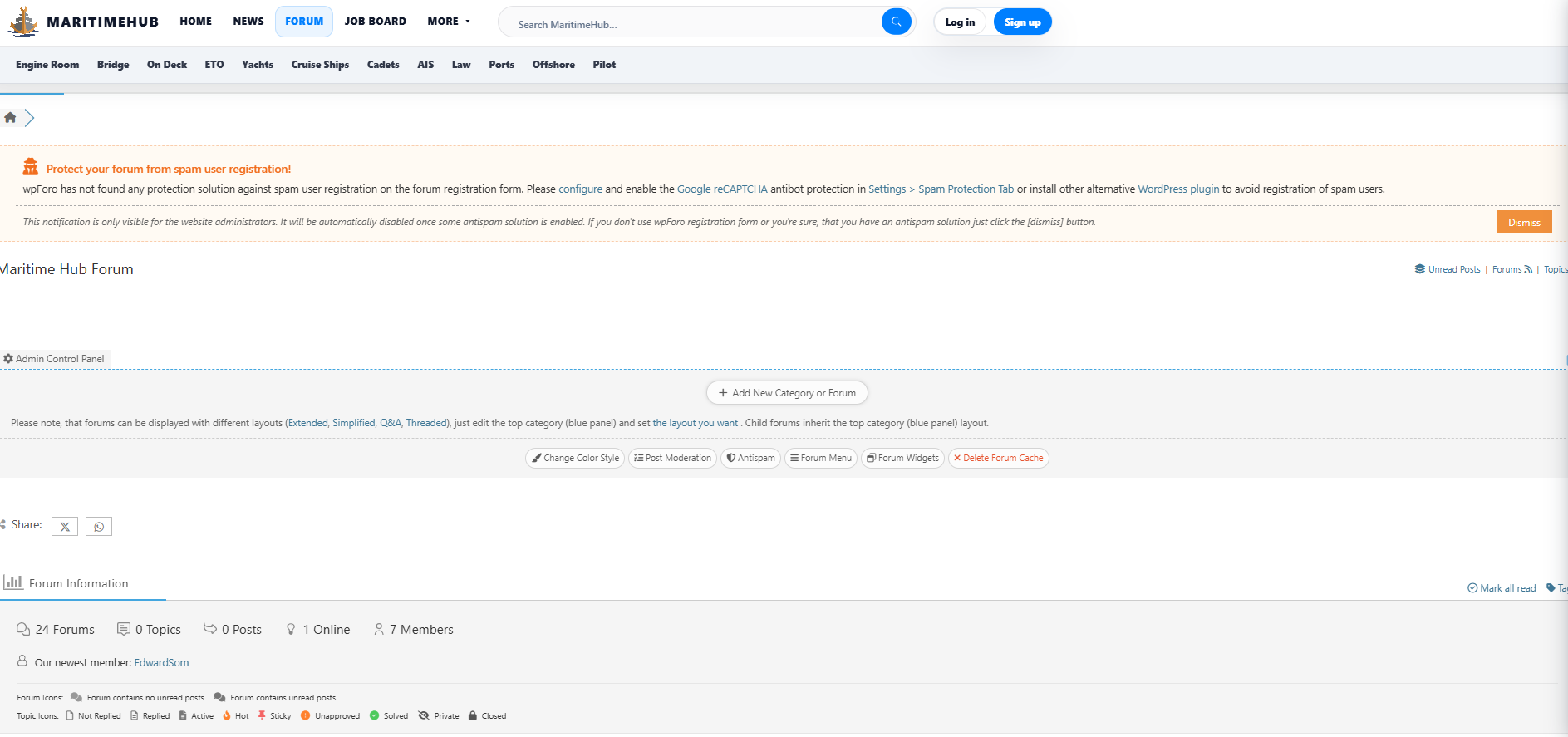Open Change Color Style option

[575, 459]
